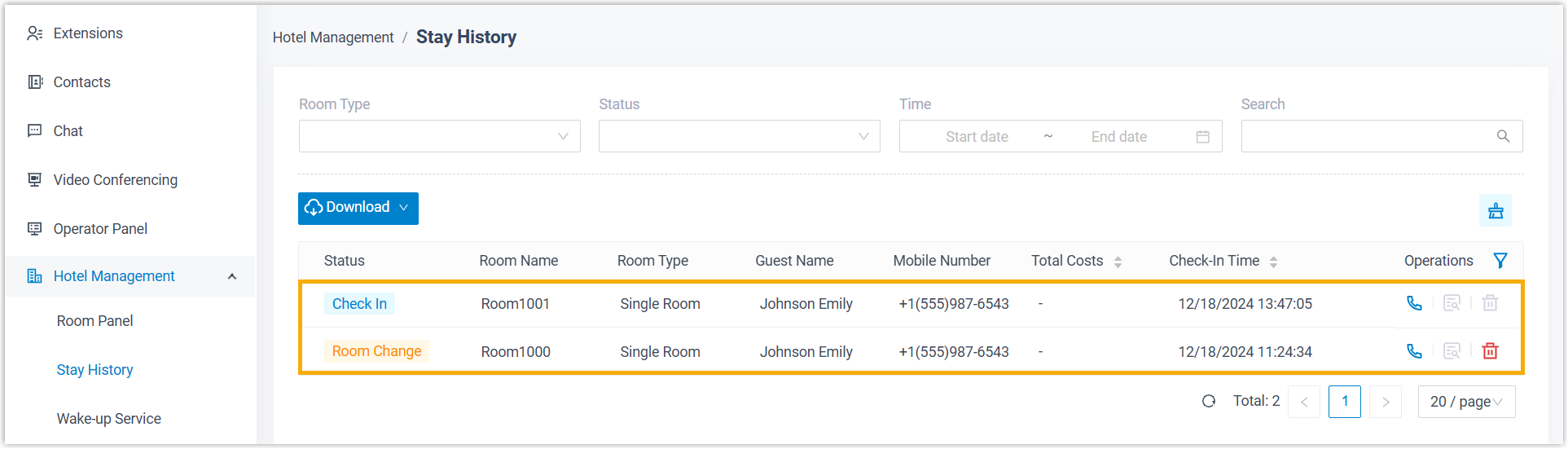Click the call icon for Room1001 row
The height and width of the screenshot is (449, 1568).
coord(1414,303)
